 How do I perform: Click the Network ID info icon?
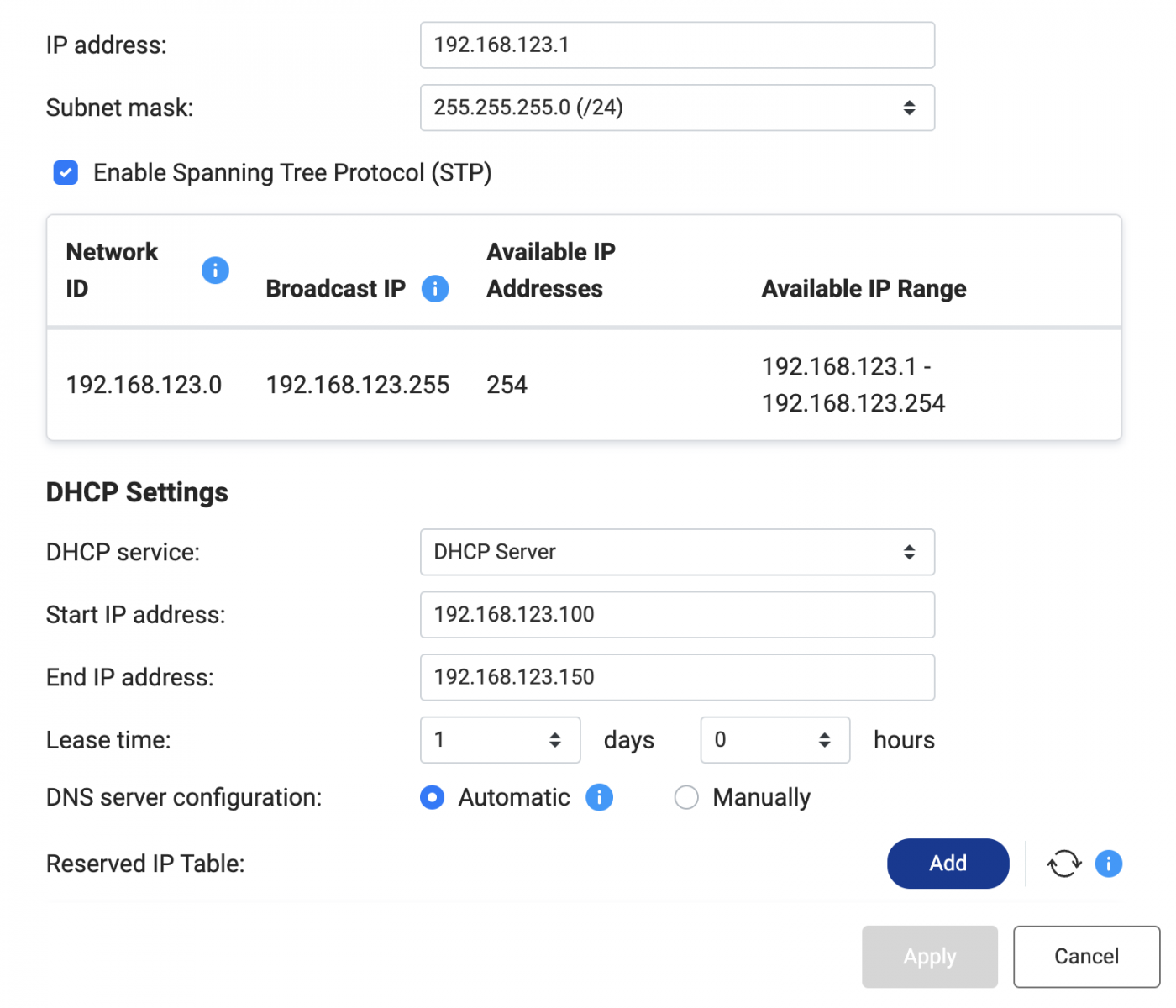point(215,270)
